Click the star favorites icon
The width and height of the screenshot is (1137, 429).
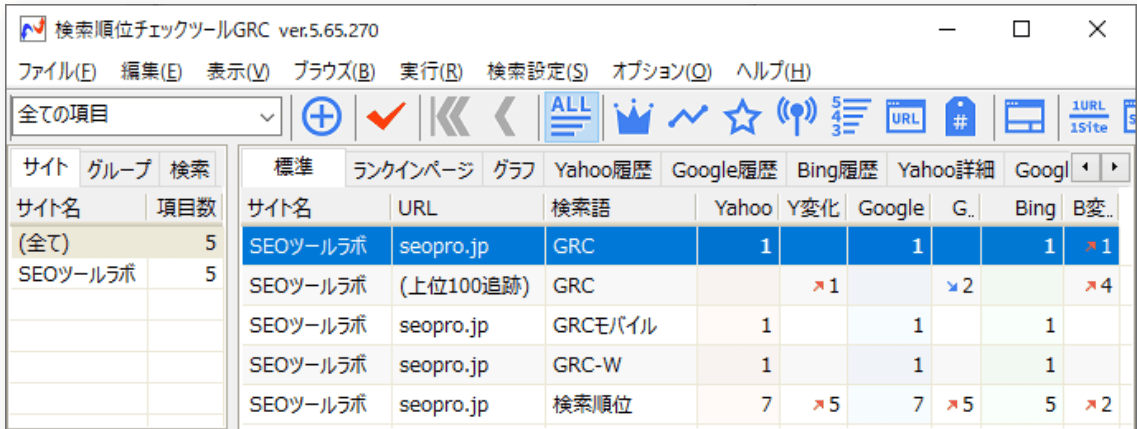point(741,117)
